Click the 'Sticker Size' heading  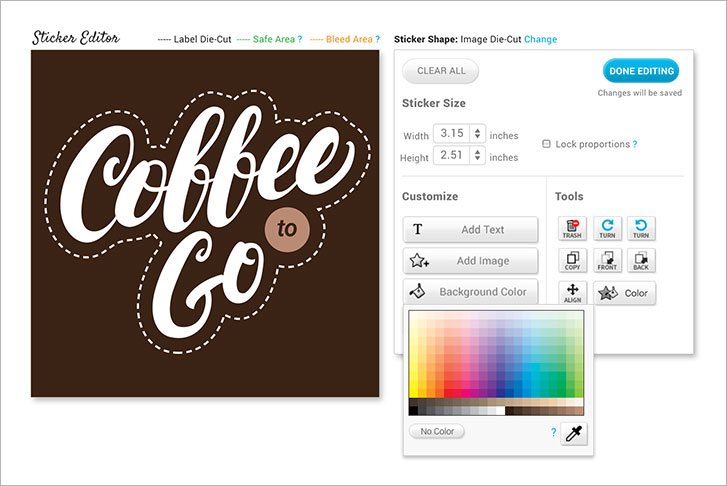434,103
